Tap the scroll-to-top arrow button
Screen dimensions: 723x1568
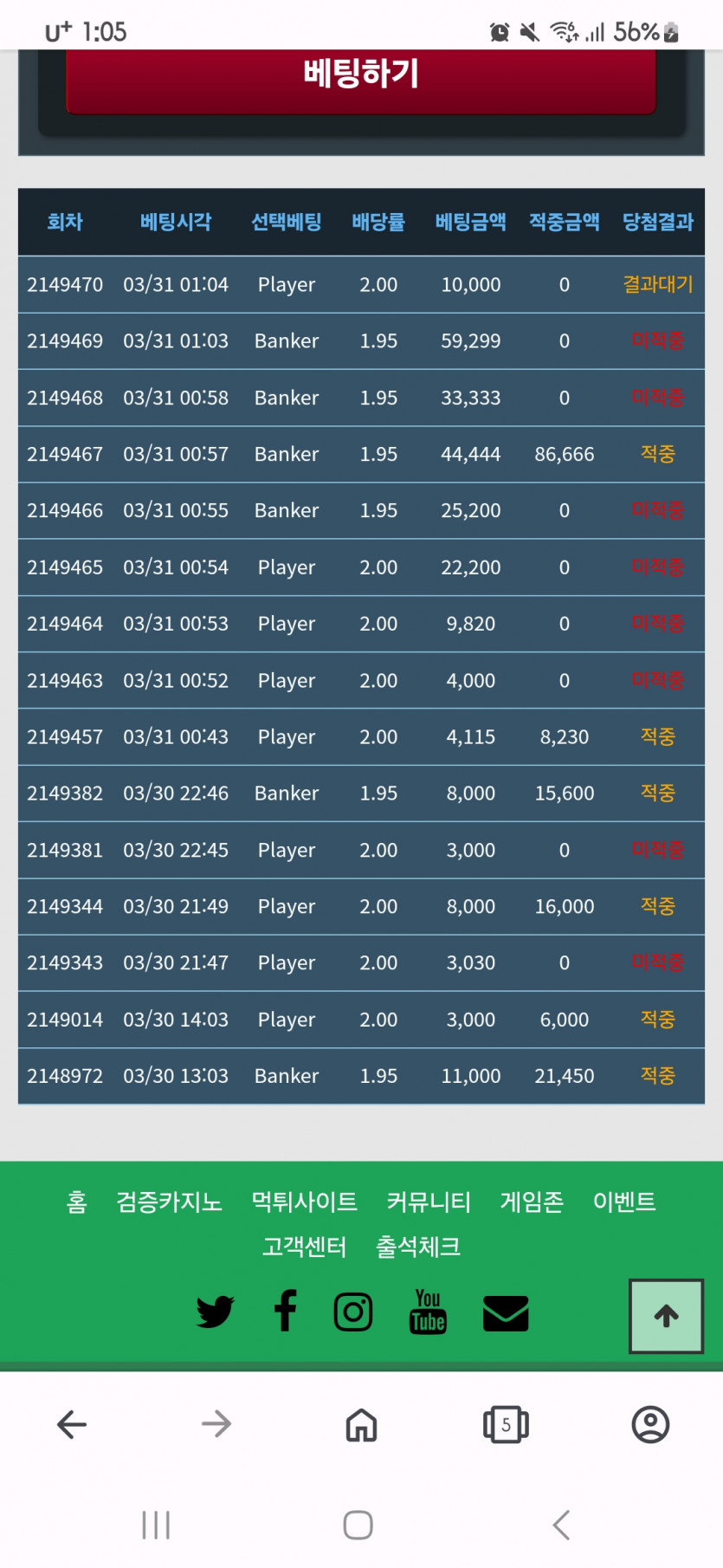coord(666,1316)
